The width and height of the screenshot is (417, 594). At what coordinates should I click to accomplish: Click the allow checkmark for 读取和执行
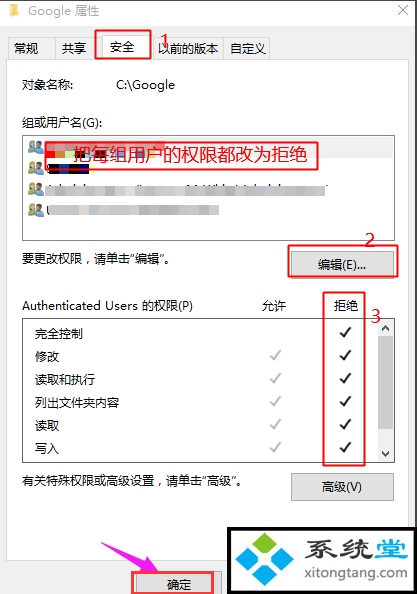pyautogui.click(x=275, y=378)
